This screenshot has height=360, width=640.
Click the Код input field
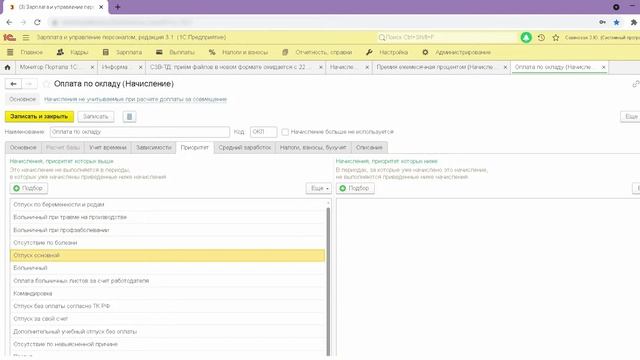[263, 132]
